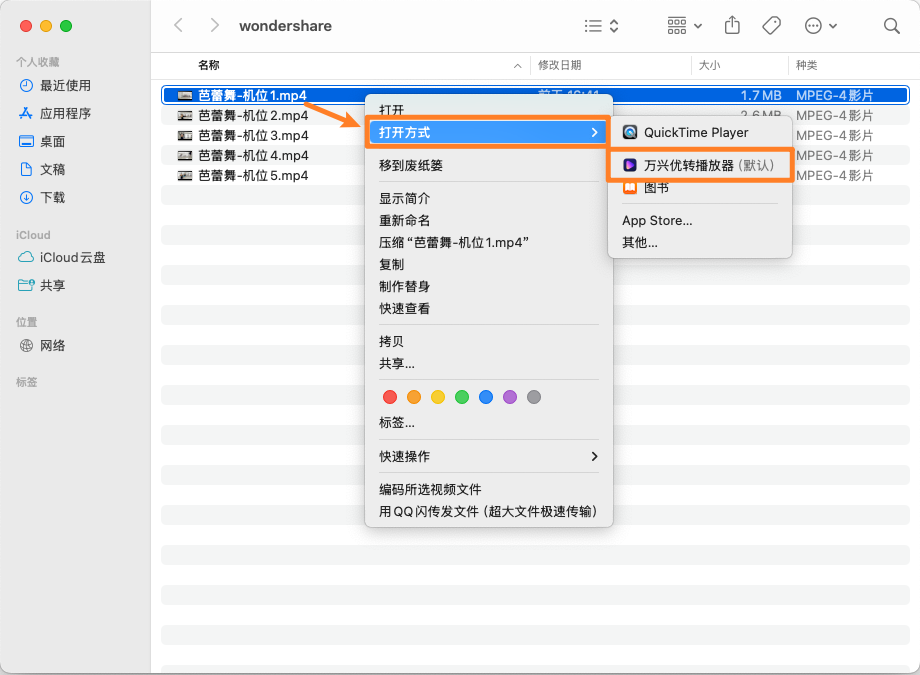Click 其他… in the open-with submenu

(640, 242)
